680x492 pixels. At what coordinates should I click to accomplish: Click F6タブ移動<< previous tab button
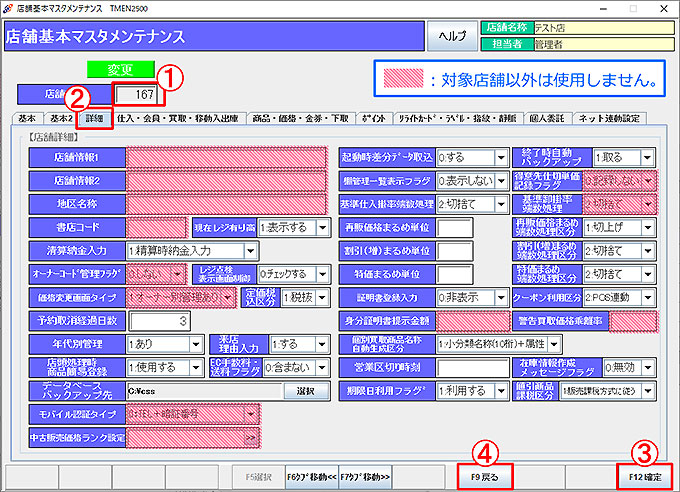tap(311, 477)
